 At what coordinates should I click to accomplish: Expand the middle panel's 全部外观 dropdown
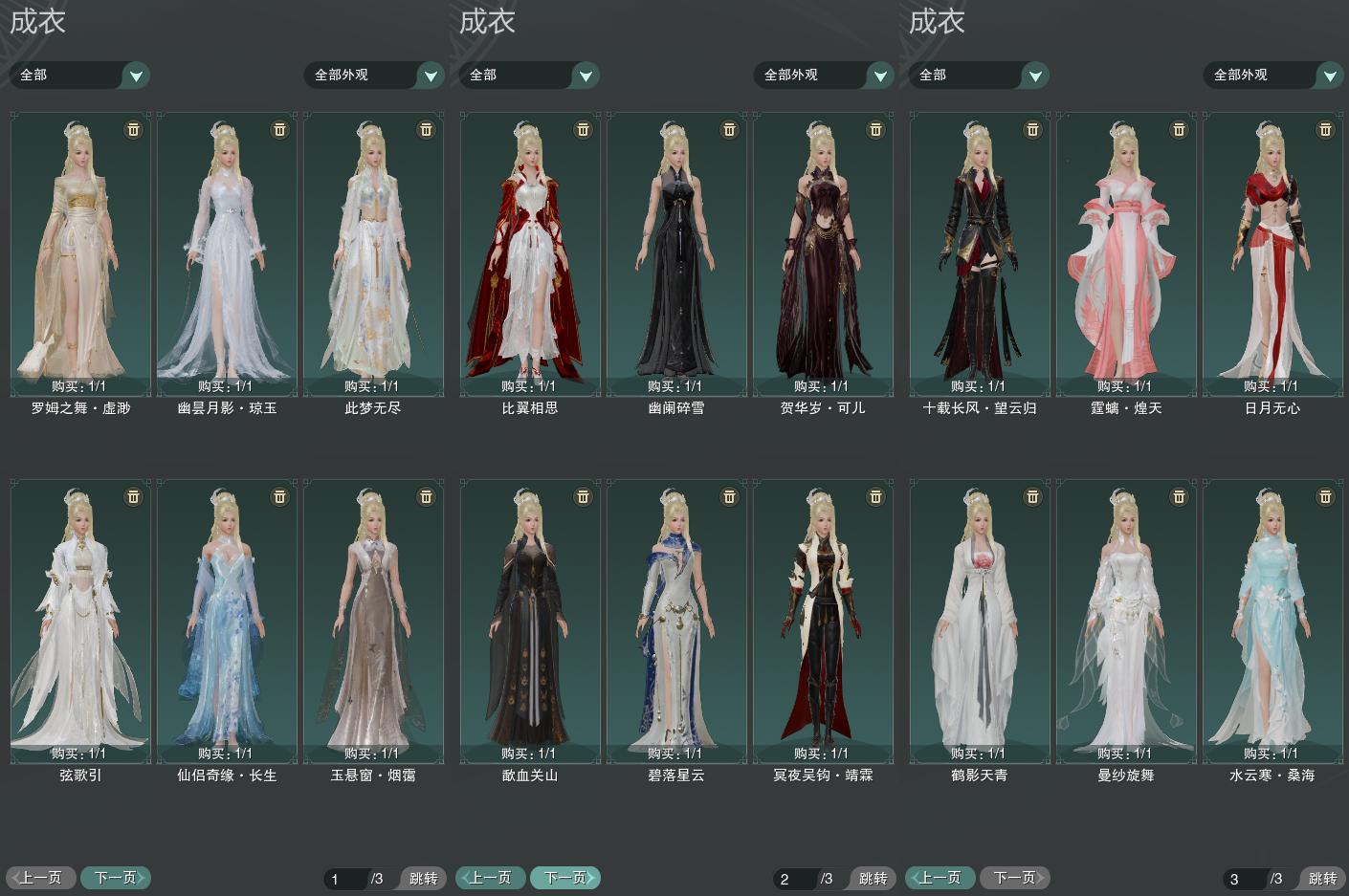[x=824, y=75]
